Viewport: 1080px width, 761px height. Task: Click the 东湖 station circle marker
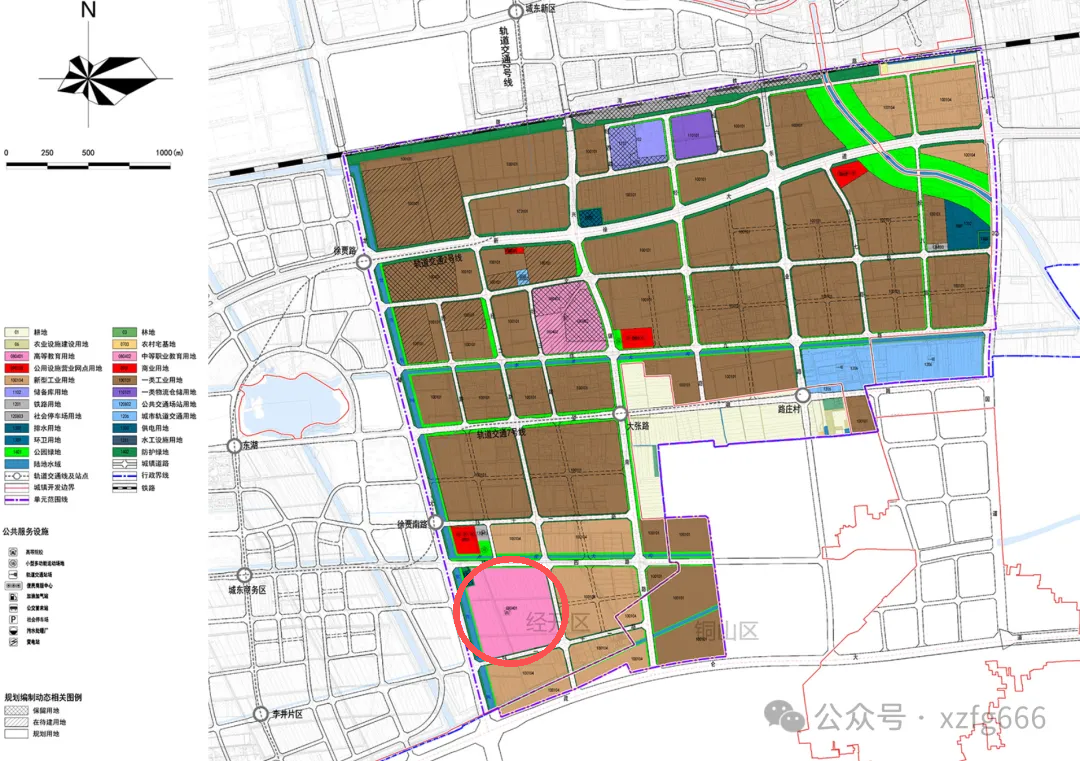234,446
